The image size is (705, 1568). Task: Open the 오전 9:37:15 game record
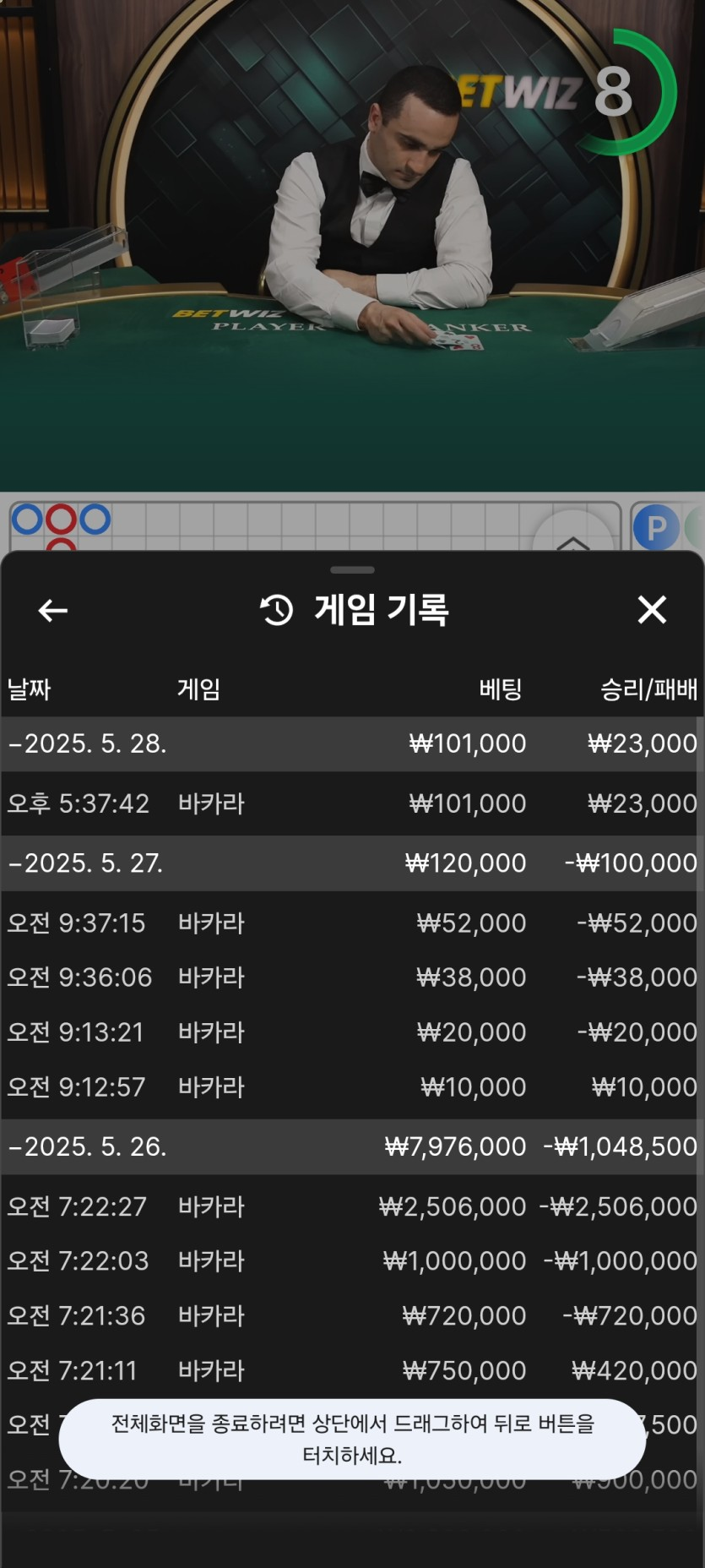tap(352, 923)
